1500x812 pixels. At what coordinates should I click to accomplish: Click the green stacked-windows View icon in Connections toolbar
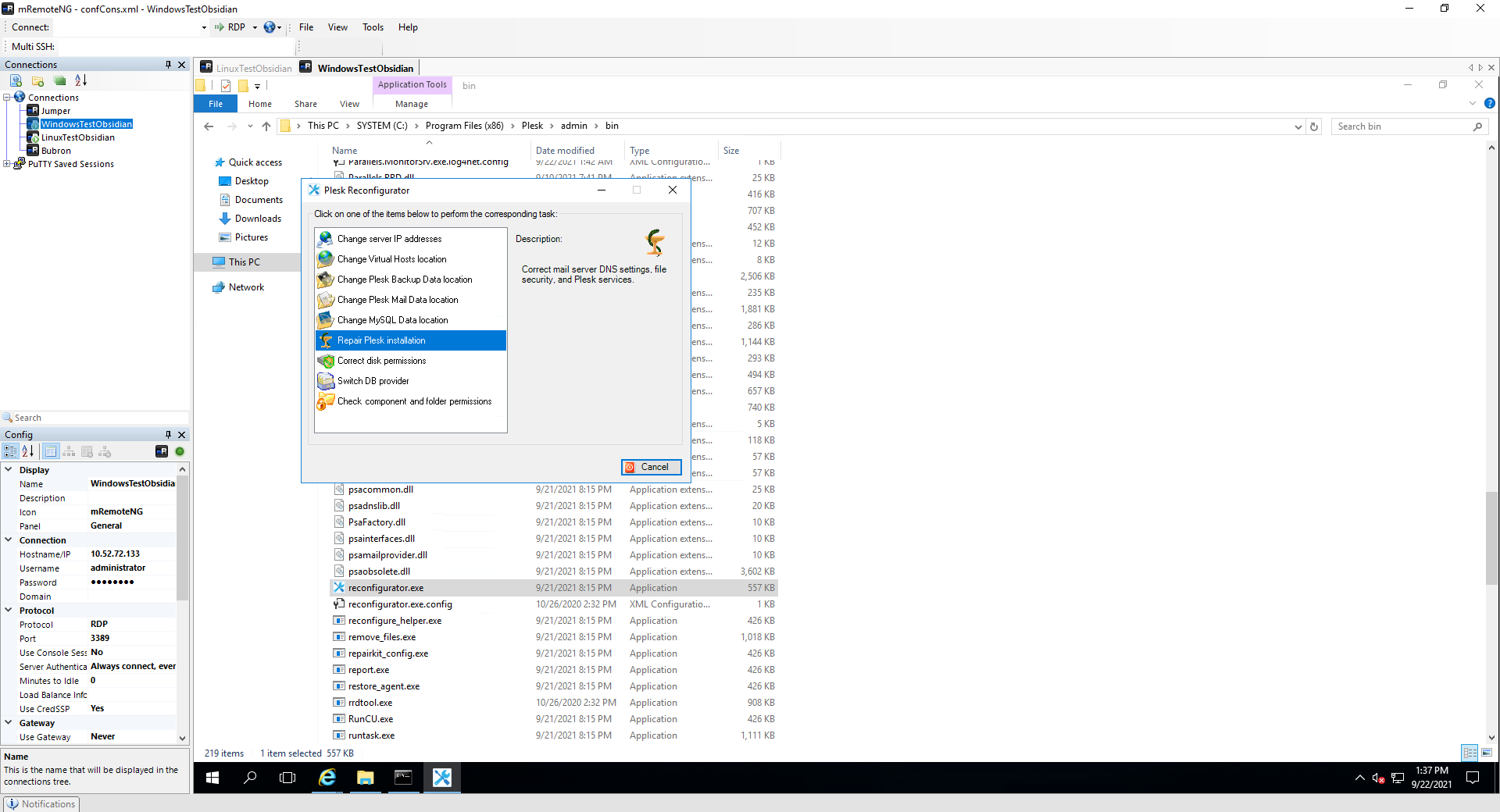(x=59, y=80)
